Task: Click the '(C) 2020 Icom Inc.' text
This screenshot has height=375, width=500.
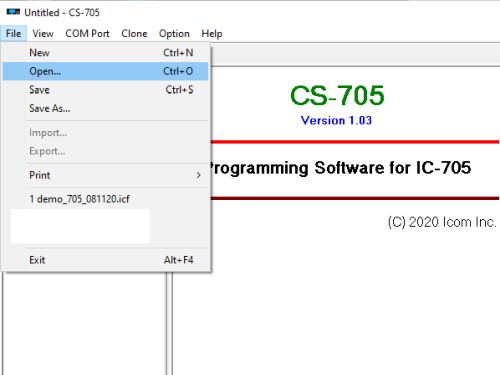Action: pos(442,222)
